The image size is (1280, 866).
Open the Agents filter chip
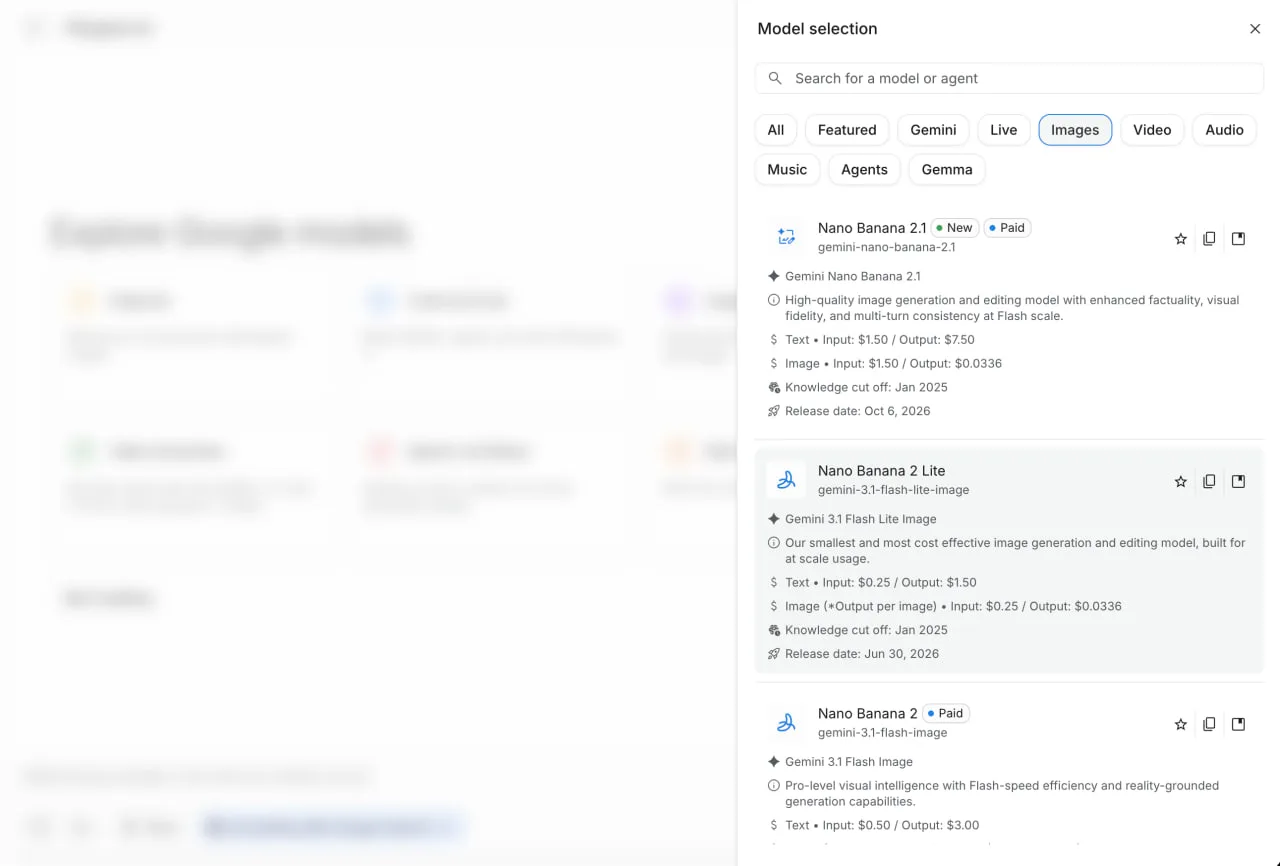[864, 170]
